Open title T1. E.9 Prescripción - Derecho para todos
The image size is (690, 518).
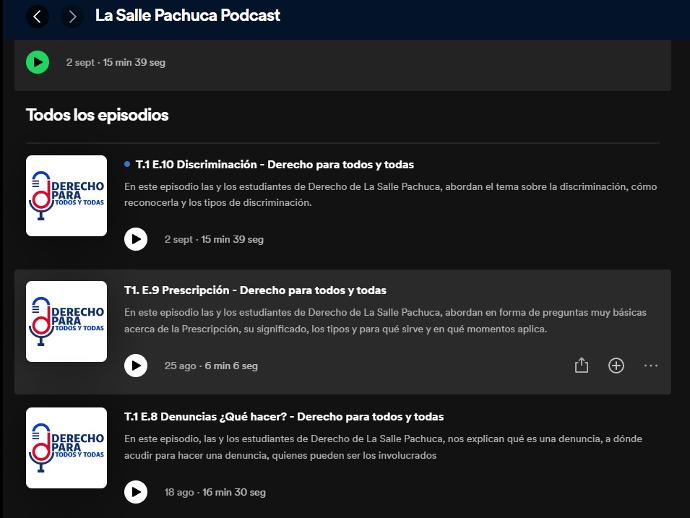pos(255,290)
